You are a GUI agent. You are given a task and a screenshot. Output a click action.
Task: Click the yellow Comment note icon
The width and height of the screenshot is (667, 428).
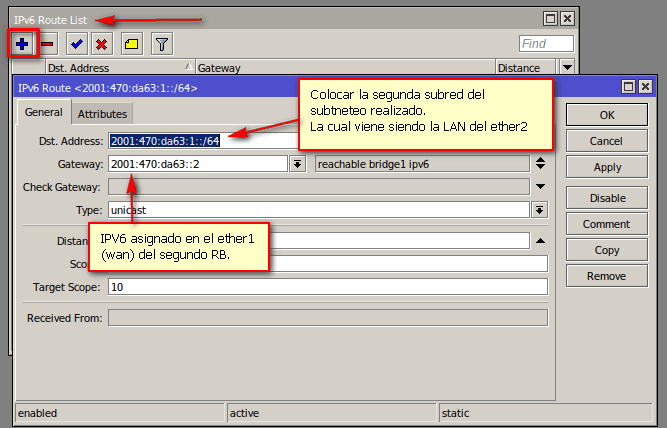pyautogui.click(x=131, y=43)
